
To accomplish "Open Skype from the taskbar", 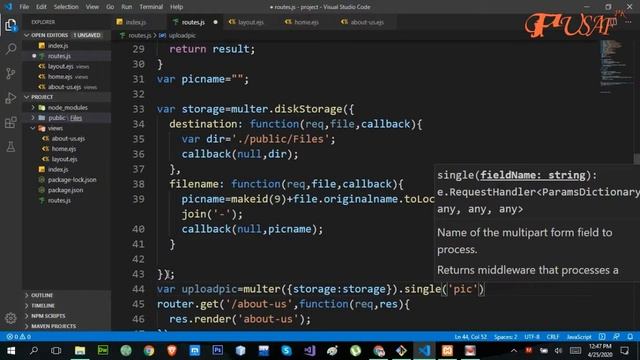I will tap(287, 351).
